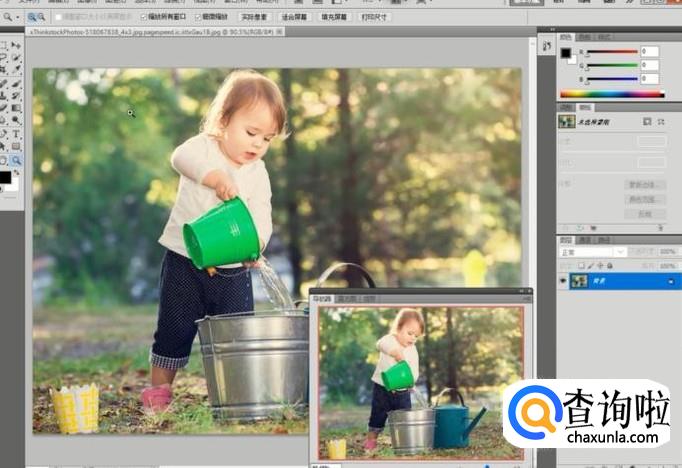This screenshot has width=682, height=468.
Task: Pick a color from the spectrum ramp
Action: (x=612, y=94)
